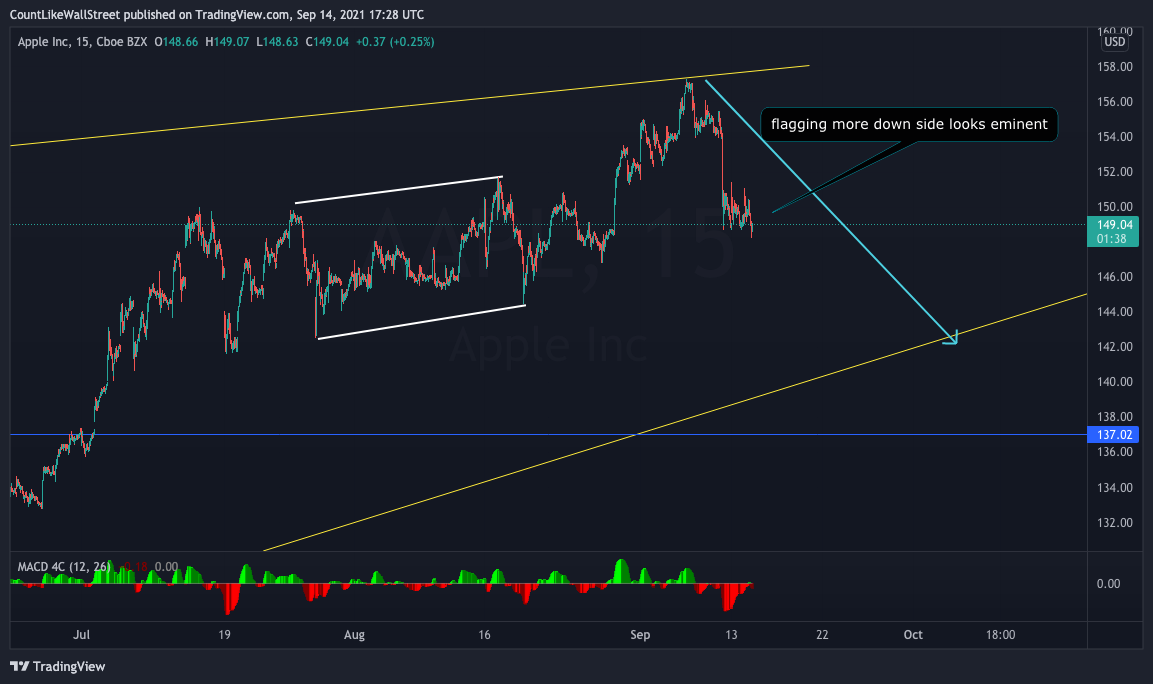Click the Oct label on time axis
Screen dimensions: 1153x684
[913, 635]
